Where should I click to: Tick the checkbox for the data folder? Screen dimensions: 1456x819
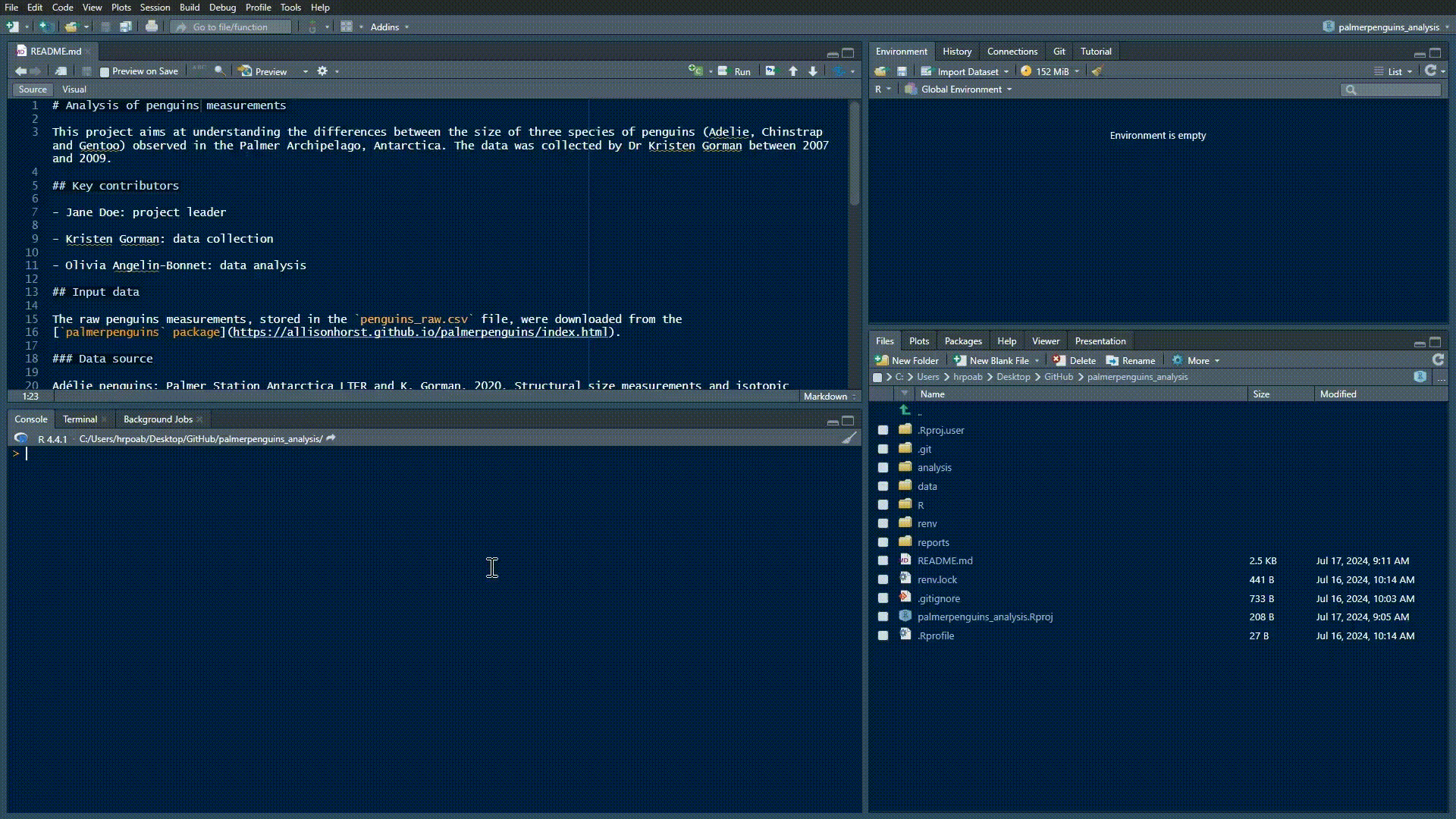[883, 487]
